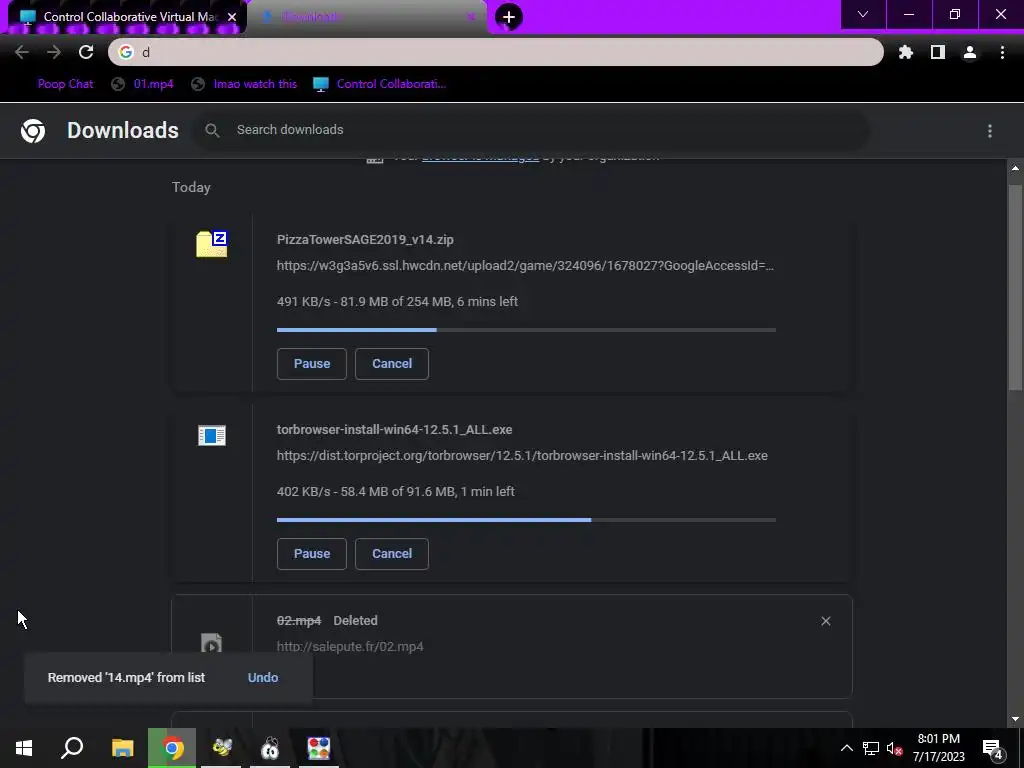Screen dimensions: 1024x768
Task: Click the Chrome taskbar icon
Action: 172,748
